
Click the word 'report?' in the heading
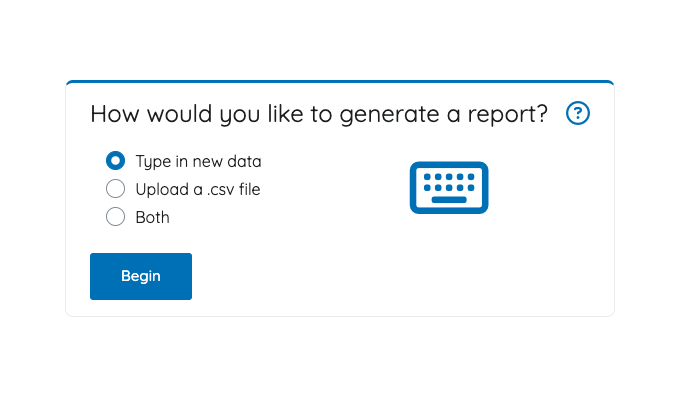point(509,114)
